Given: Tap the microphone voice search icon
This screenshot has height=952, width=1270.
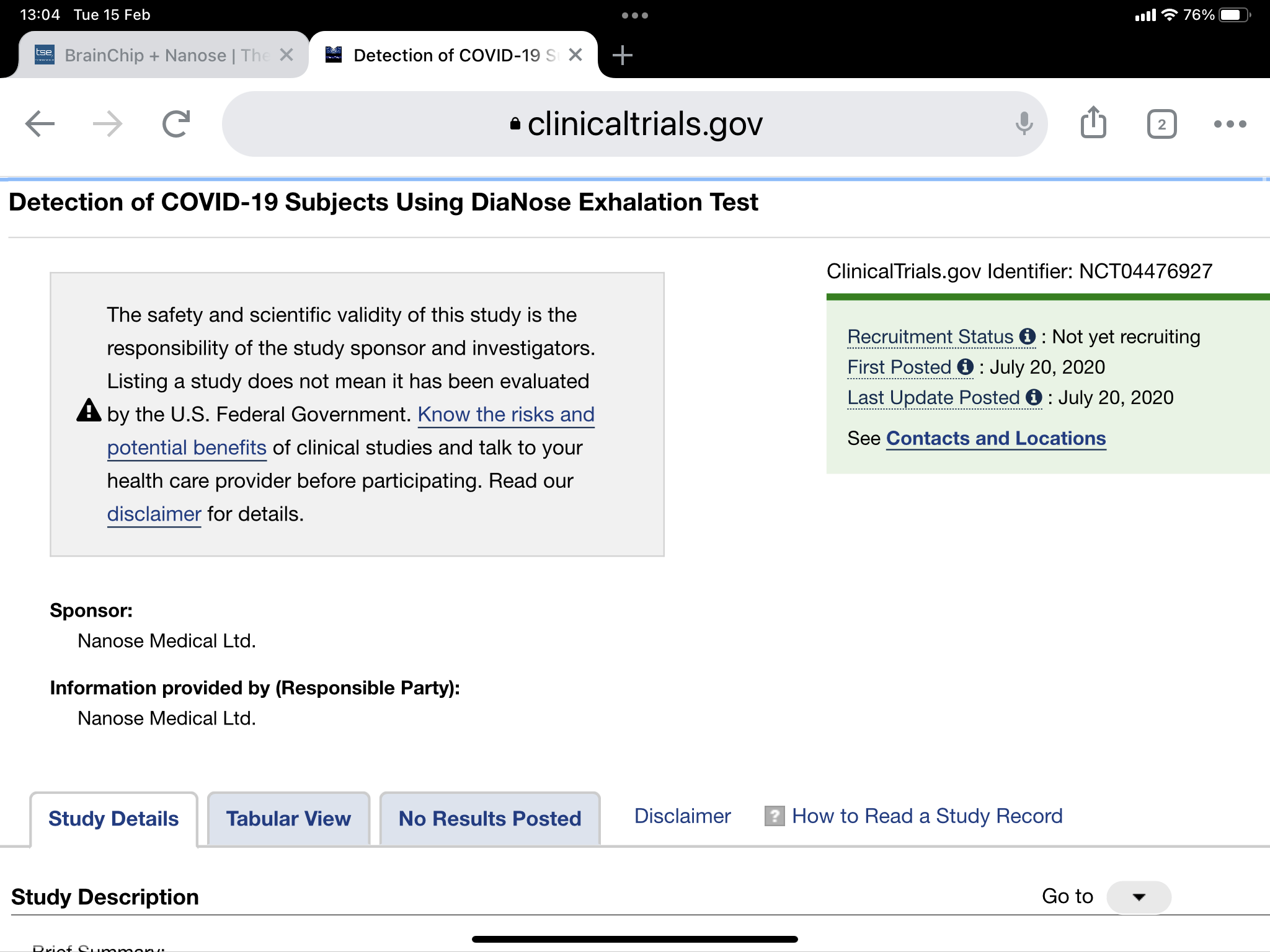Looking at the screenshot, I should click(1024, 124).
